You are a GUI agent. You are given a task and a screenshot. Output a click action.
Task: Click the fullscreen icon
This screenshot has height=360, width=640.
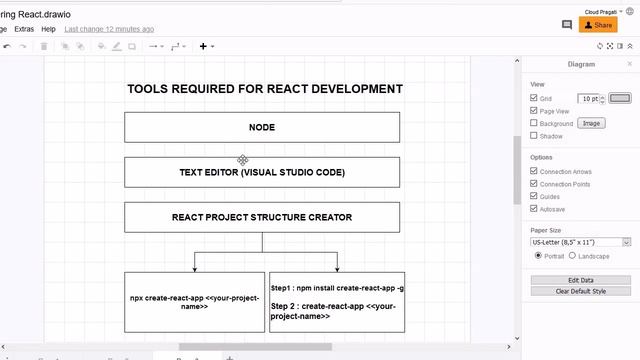pyautogui.click(x=610, y=46)
